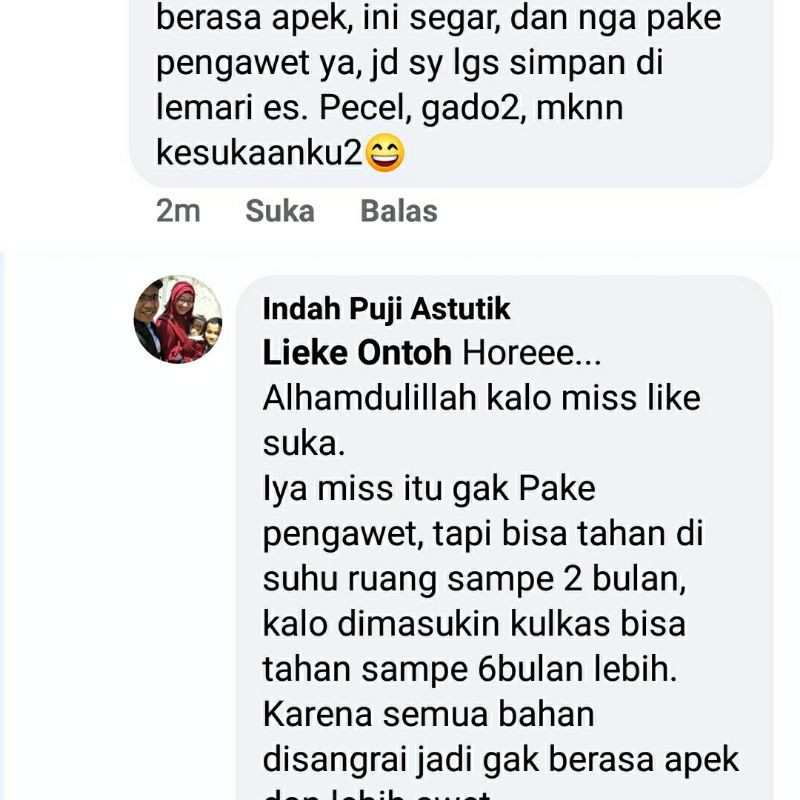Reply to the comment using Balas
The width and height of the screenshot is (800, 800).
click(x=399, y=211)
